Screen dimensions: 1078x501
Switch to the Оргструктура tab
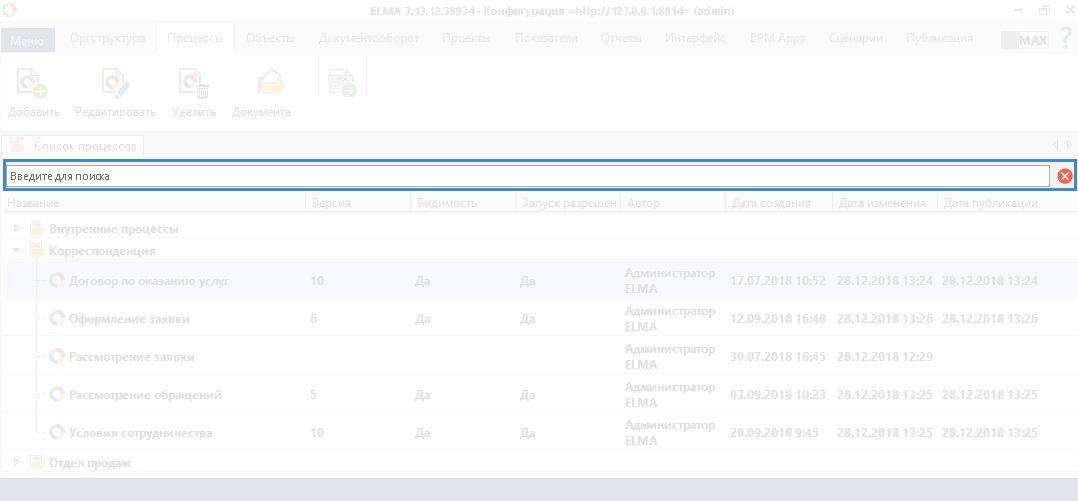point(107,38)
